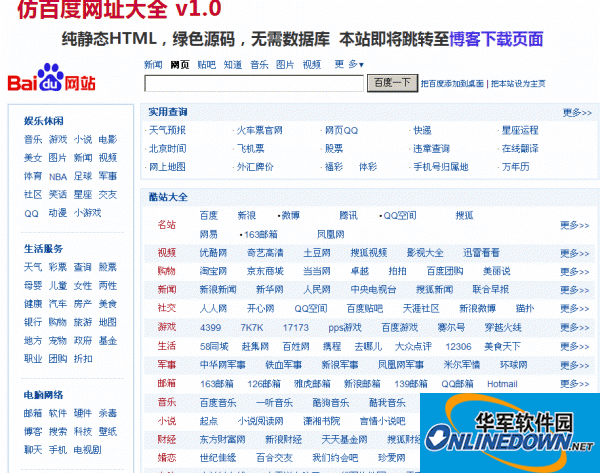
Task: Open 12306 link
Action: coord(458,347)
